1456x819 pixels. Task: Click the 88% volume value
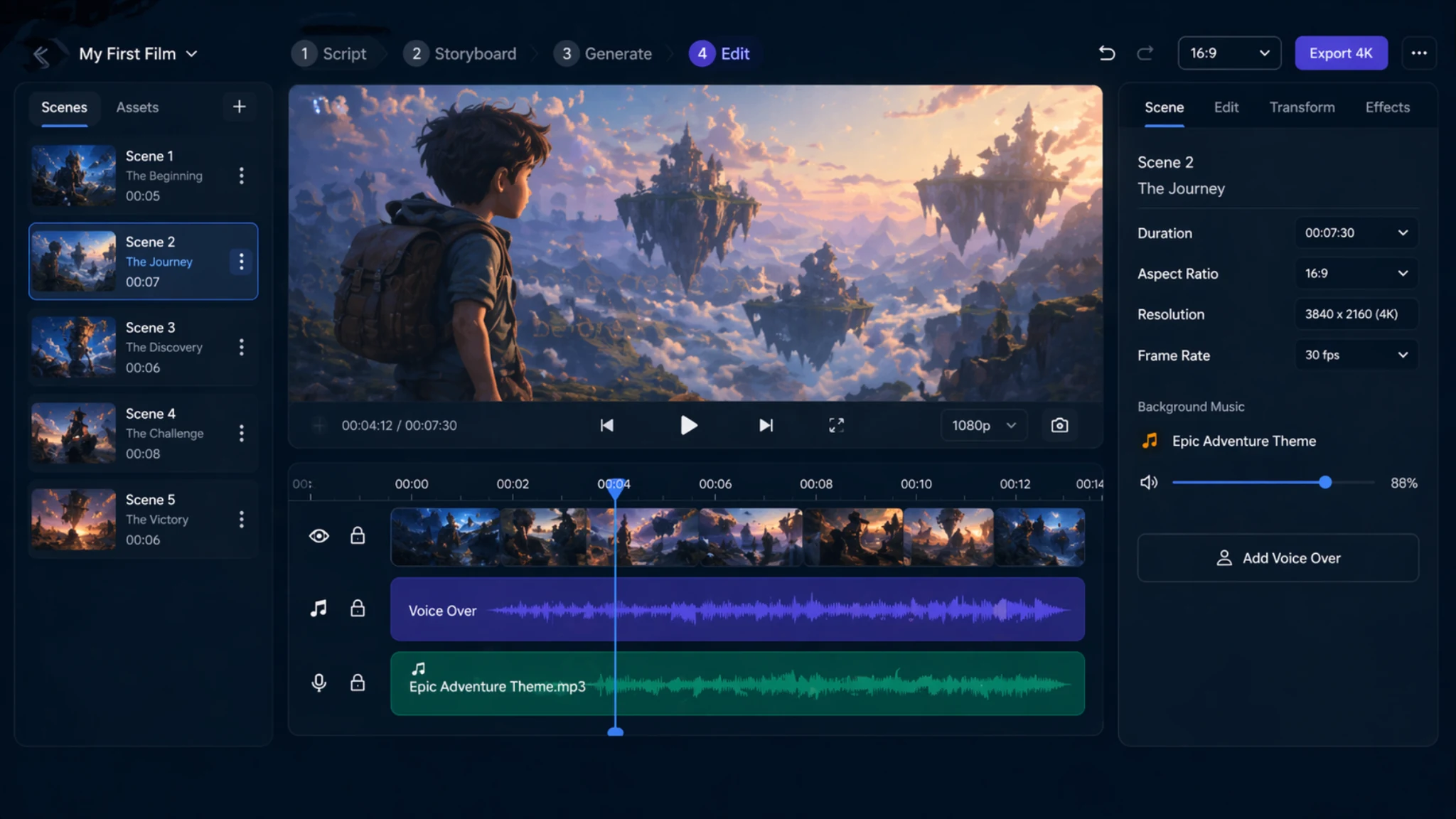[1404, 483]
